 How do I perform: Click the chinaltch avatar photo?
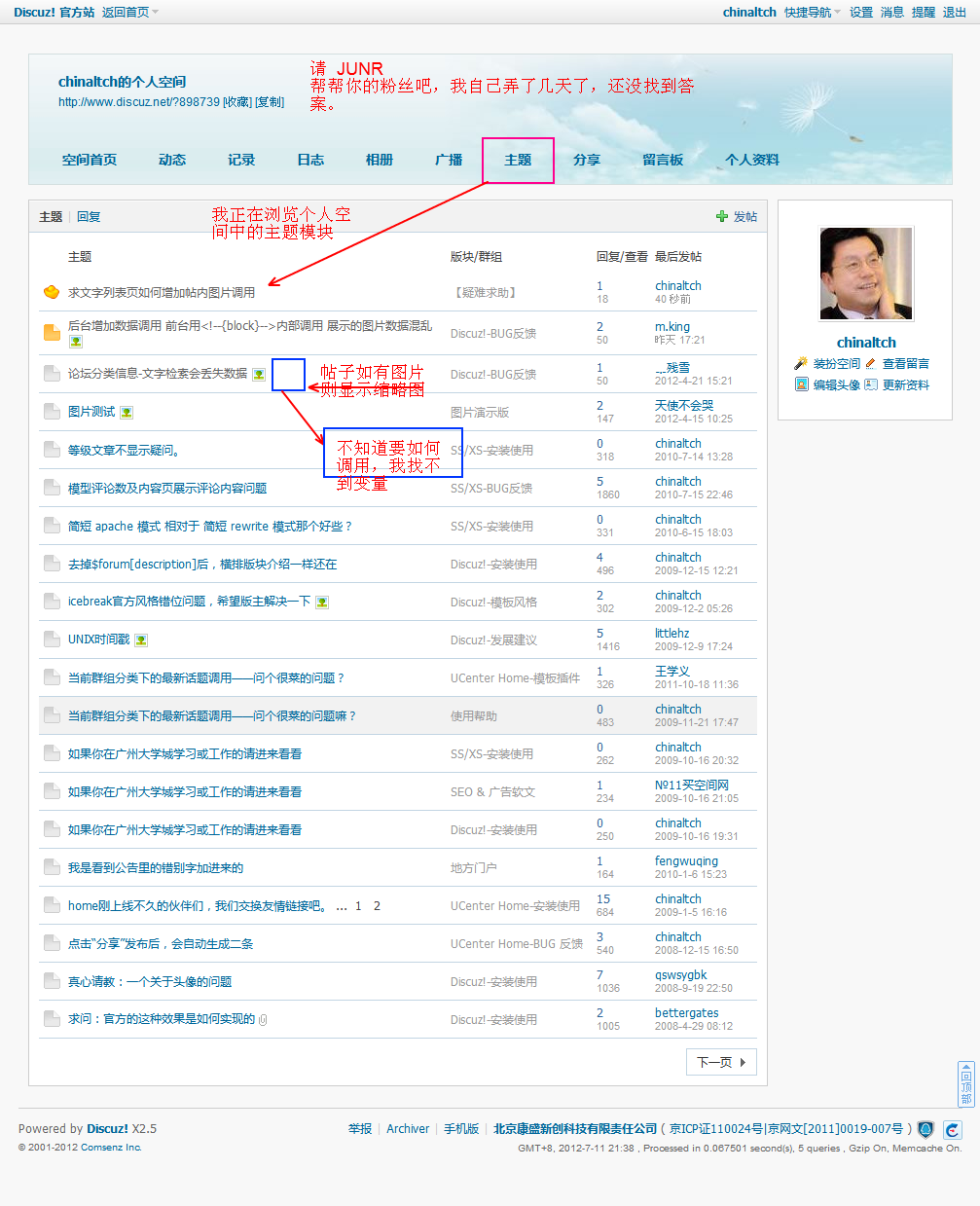(x=866, y=274)
